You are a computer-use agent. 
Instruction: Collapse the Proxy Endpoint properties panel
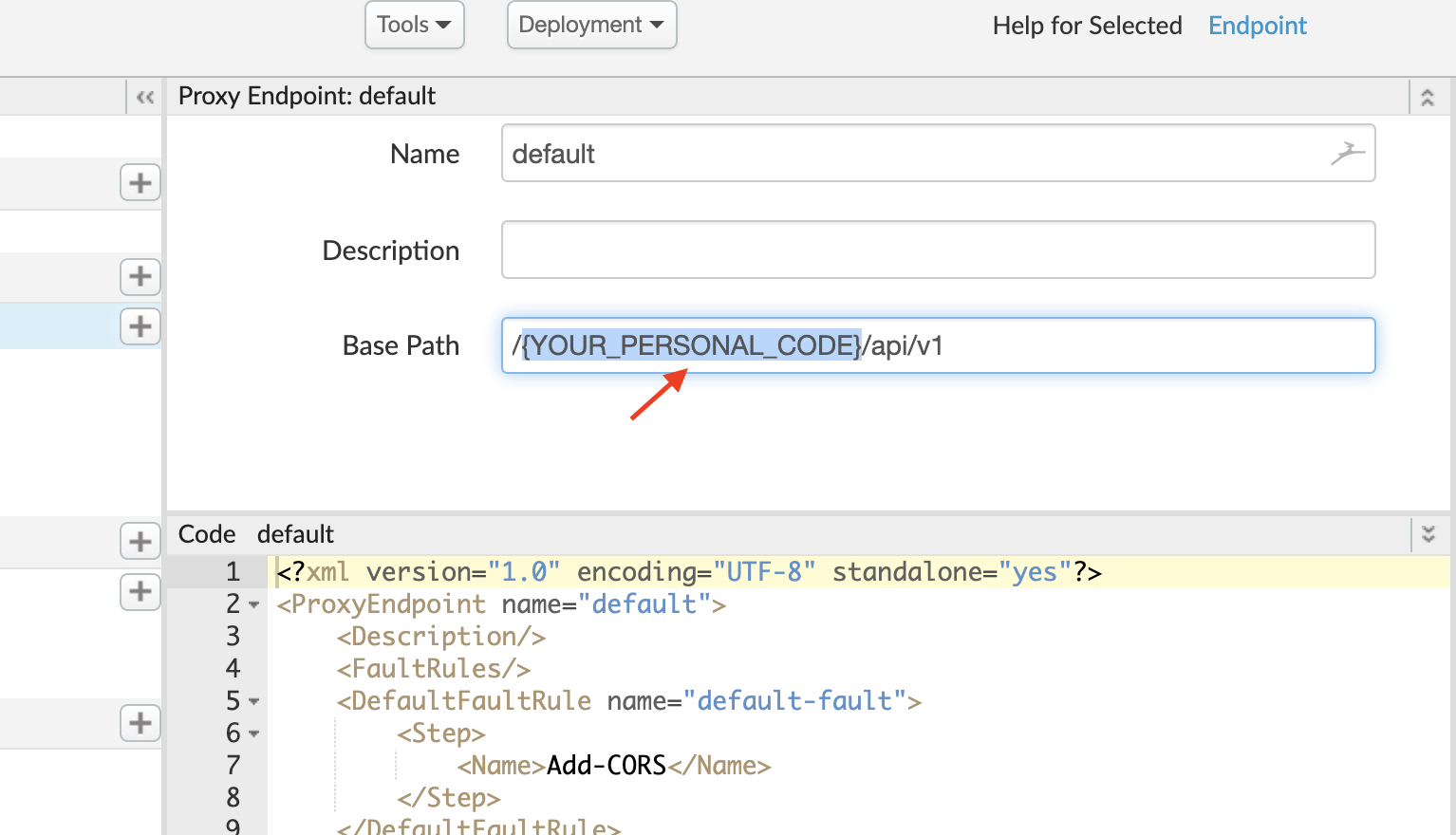point(1427,97)
